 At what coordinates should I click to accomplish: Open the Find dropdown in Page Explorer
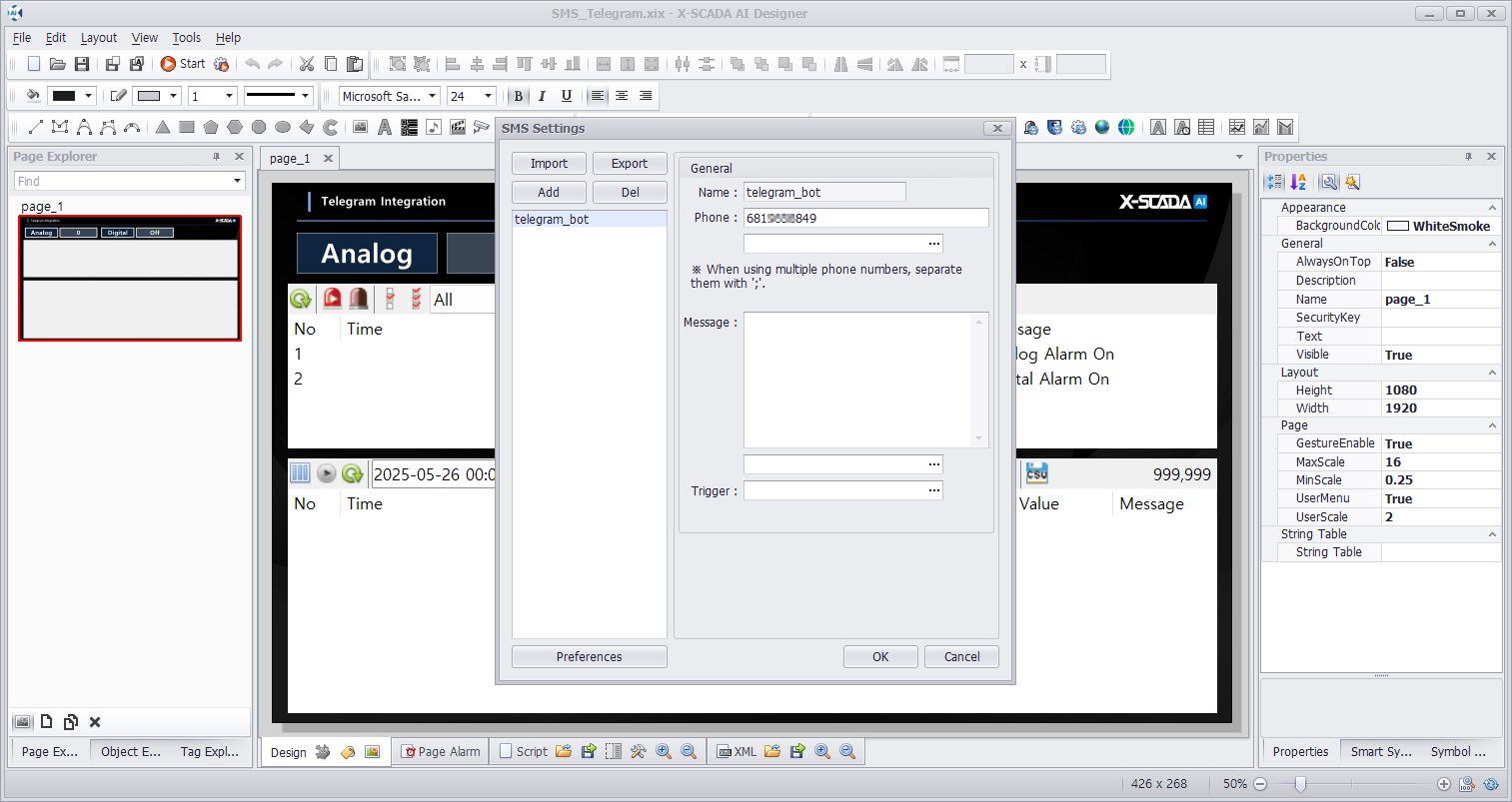click(x=238, y=181)
